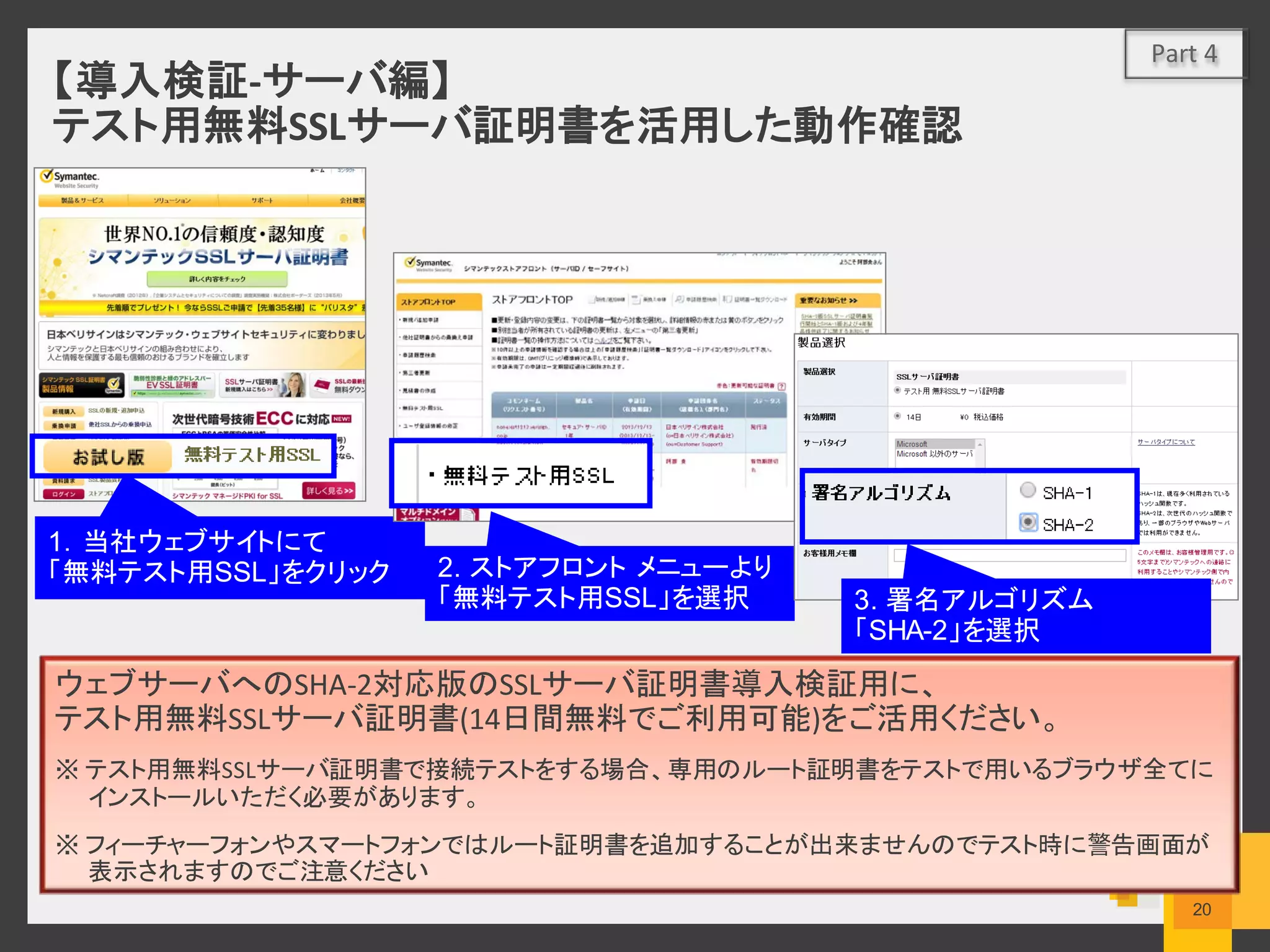Choose Microsoft 以外のサーバ in list
Image resolution: width=1270 pixels, height=952 pixels.
(x=935, y=454)
